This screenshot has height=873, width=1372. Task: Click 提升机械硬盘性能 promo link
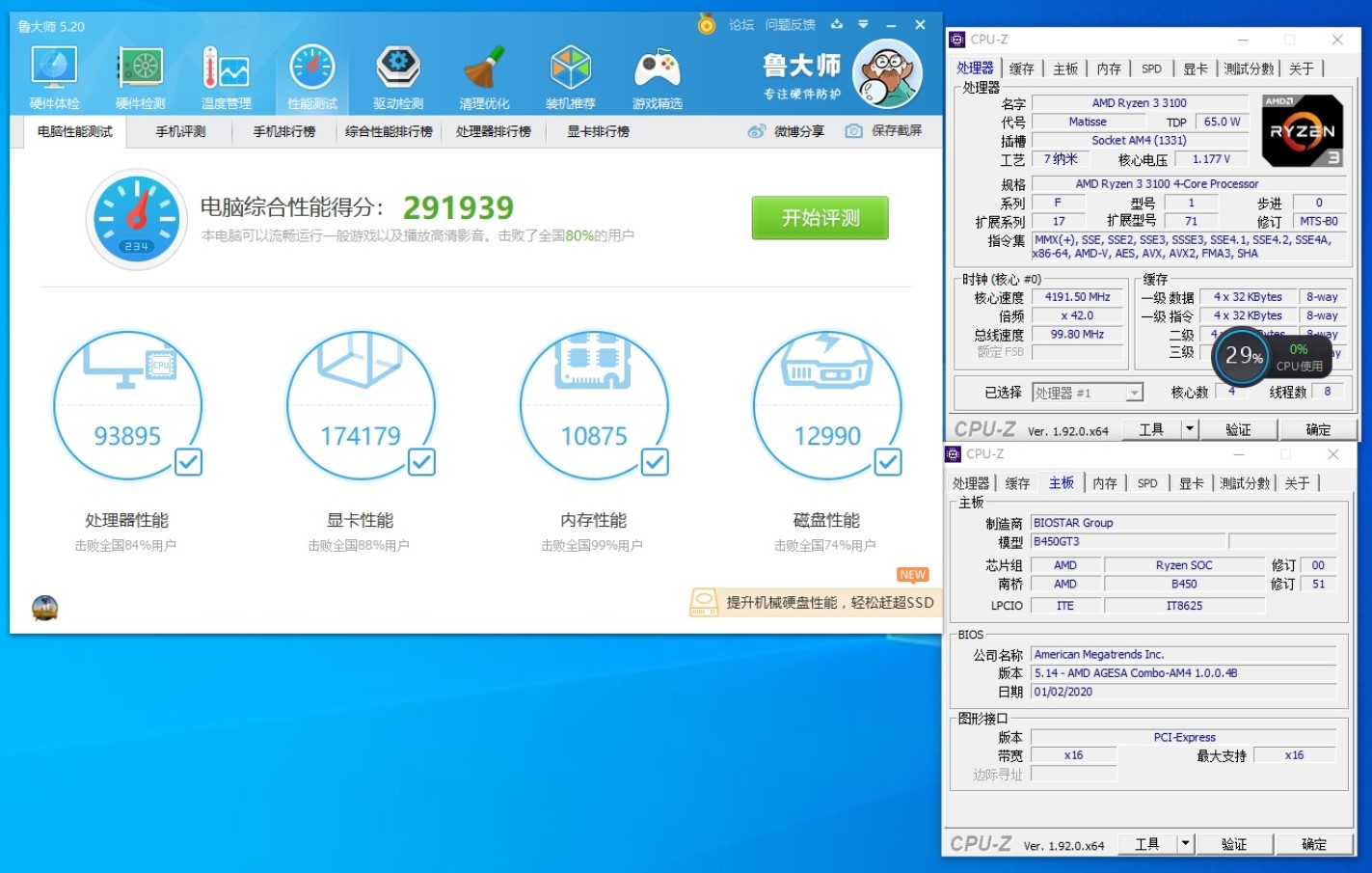(830, 603)
